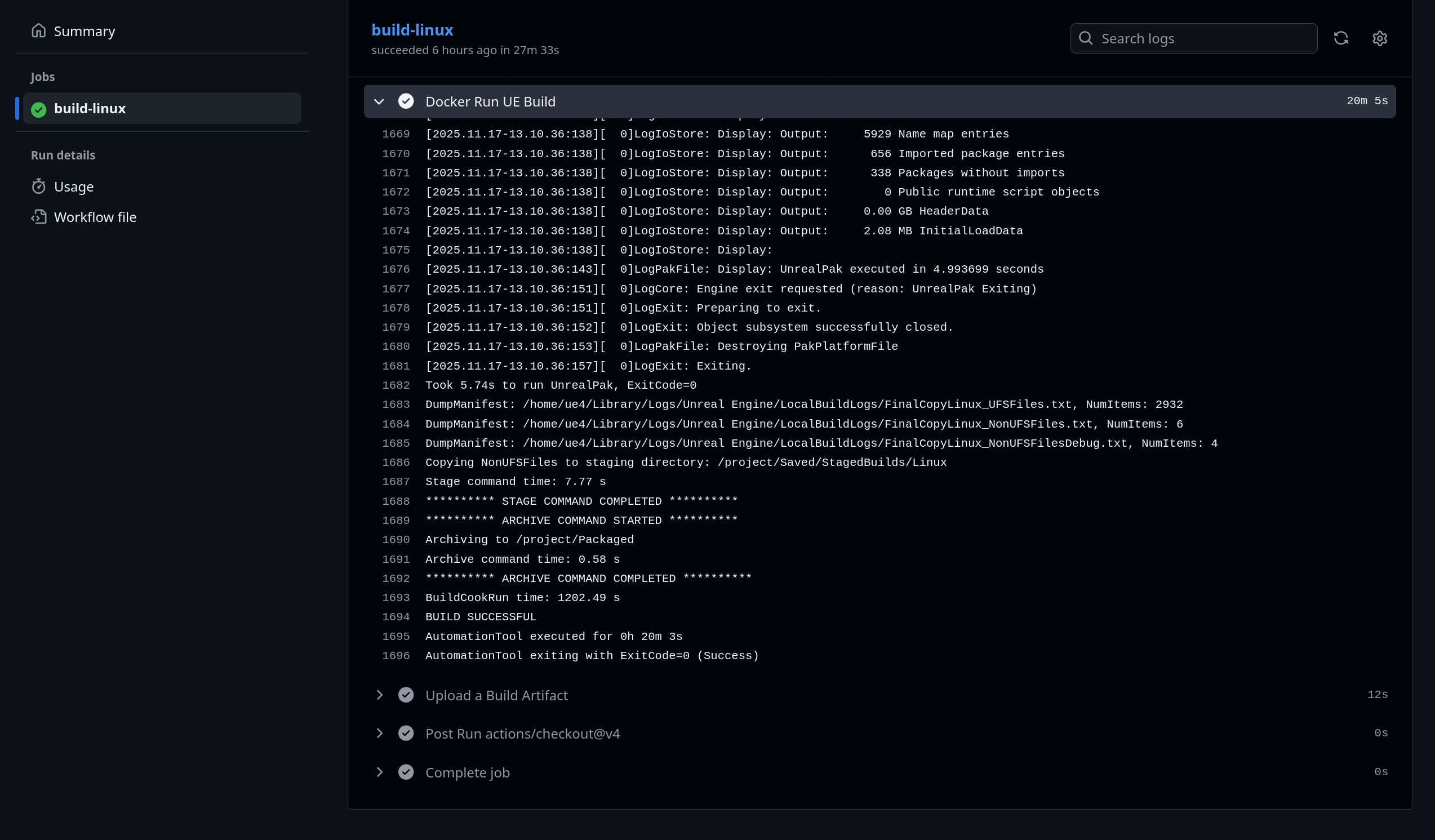Click the Docker Run UE Build checkmark icon

click(x=406, y=101)
